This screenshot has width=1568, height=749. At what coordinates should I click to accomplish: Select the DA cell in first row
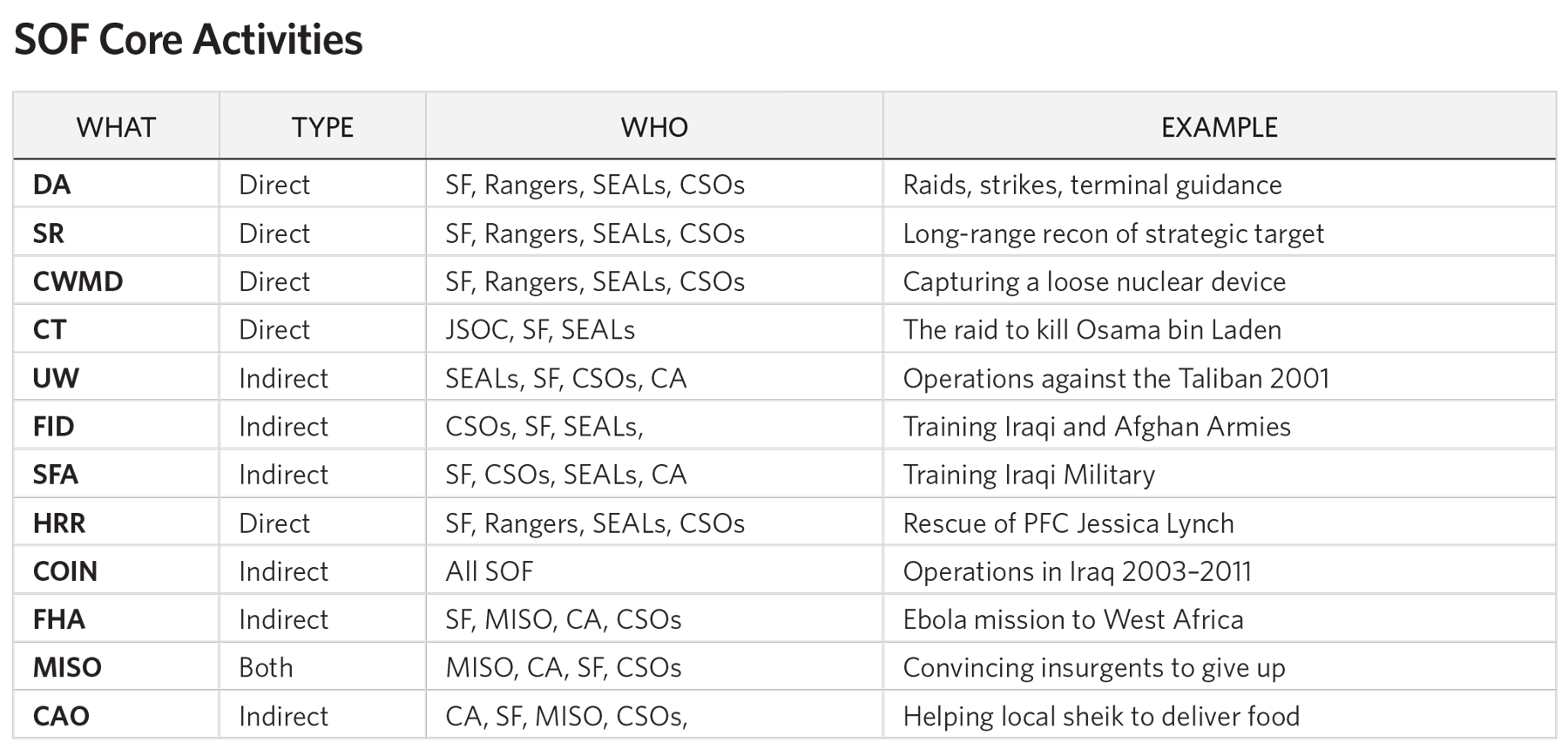[52, 185]
